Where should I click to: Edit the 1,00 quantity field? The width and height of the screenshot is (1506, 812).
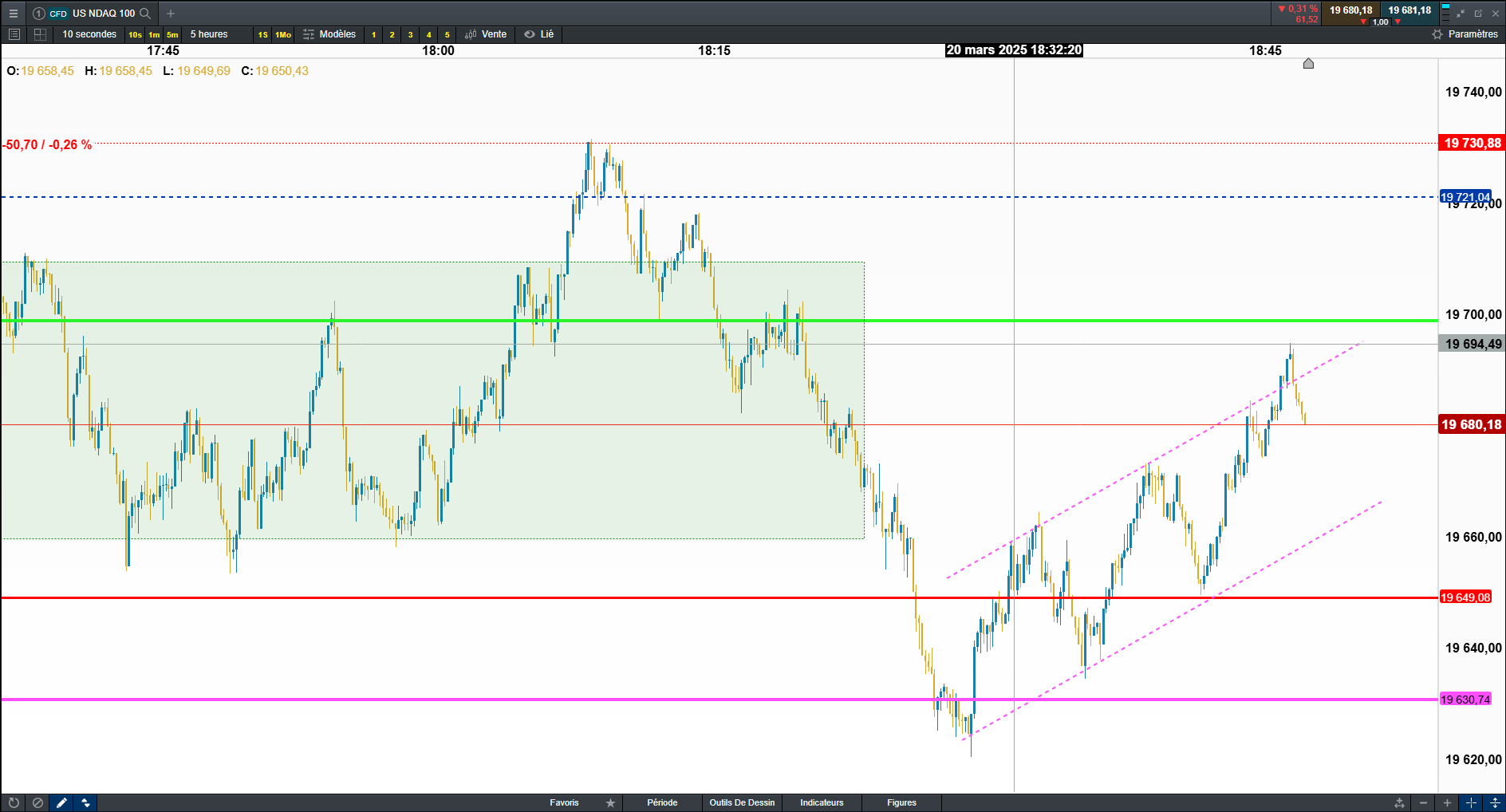(1381, 22)
